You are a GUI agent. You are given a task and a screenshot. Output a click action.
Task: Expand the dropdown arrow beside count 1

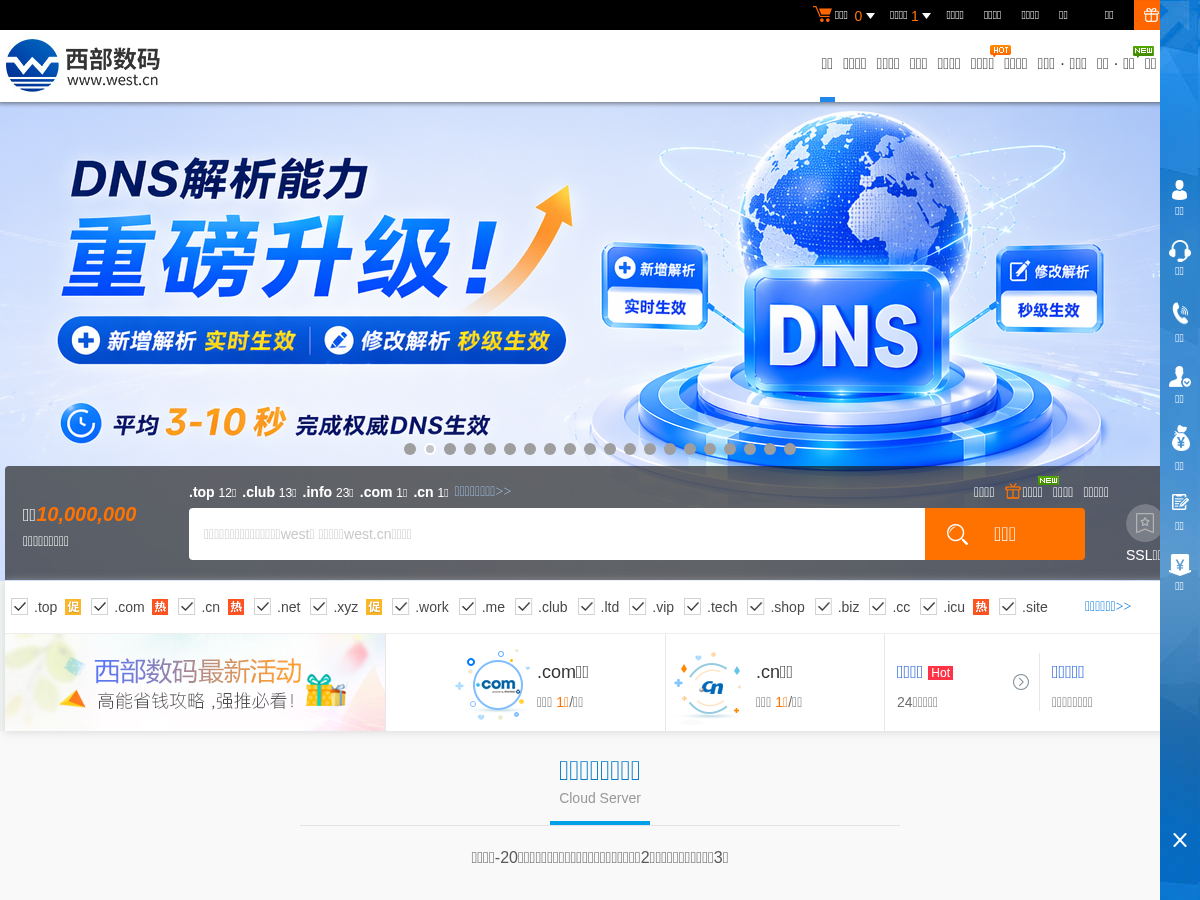(926, 15)
